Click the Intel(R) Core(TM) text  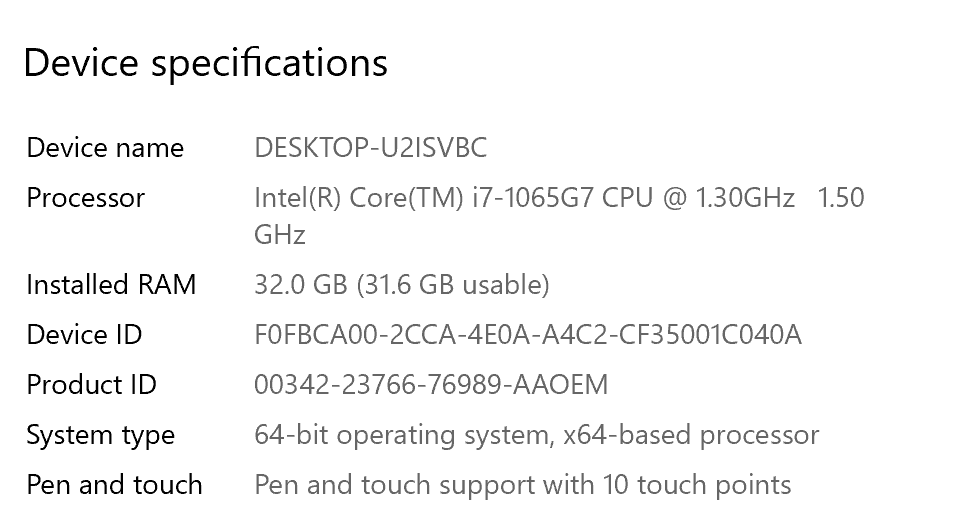359,198
